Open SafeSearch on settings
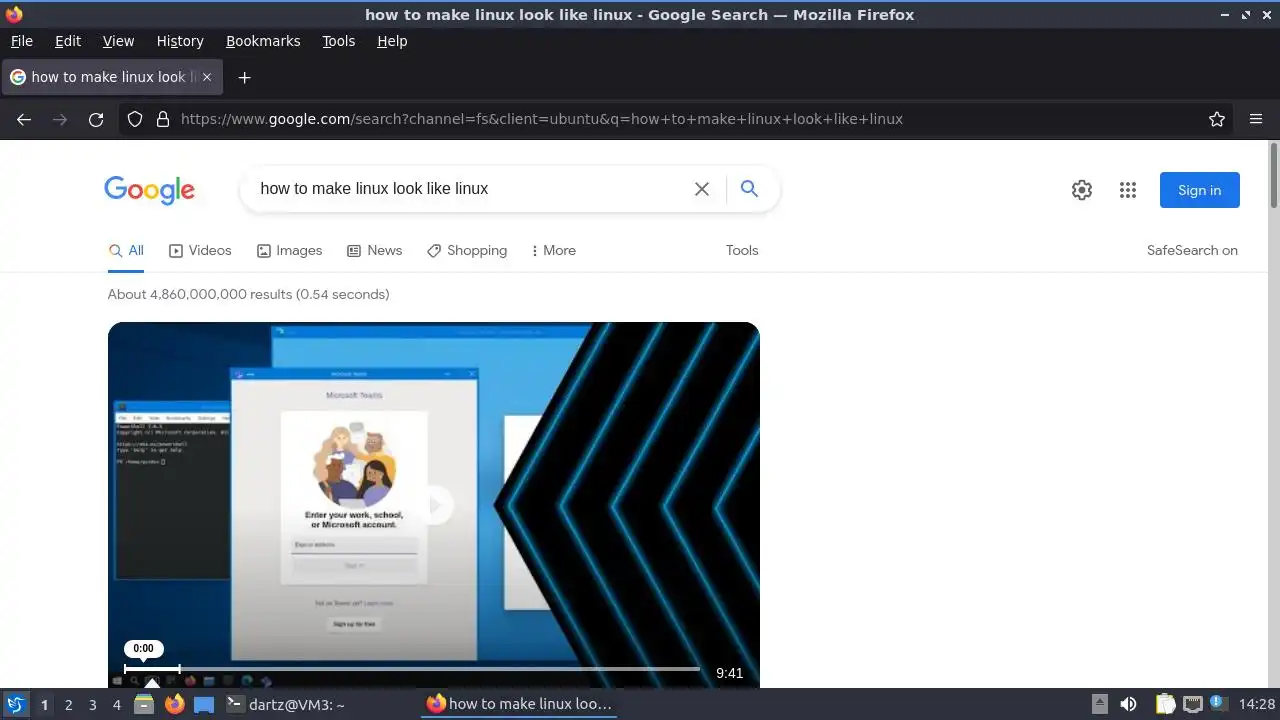The image size is (1280, 720). (1192, 251)
